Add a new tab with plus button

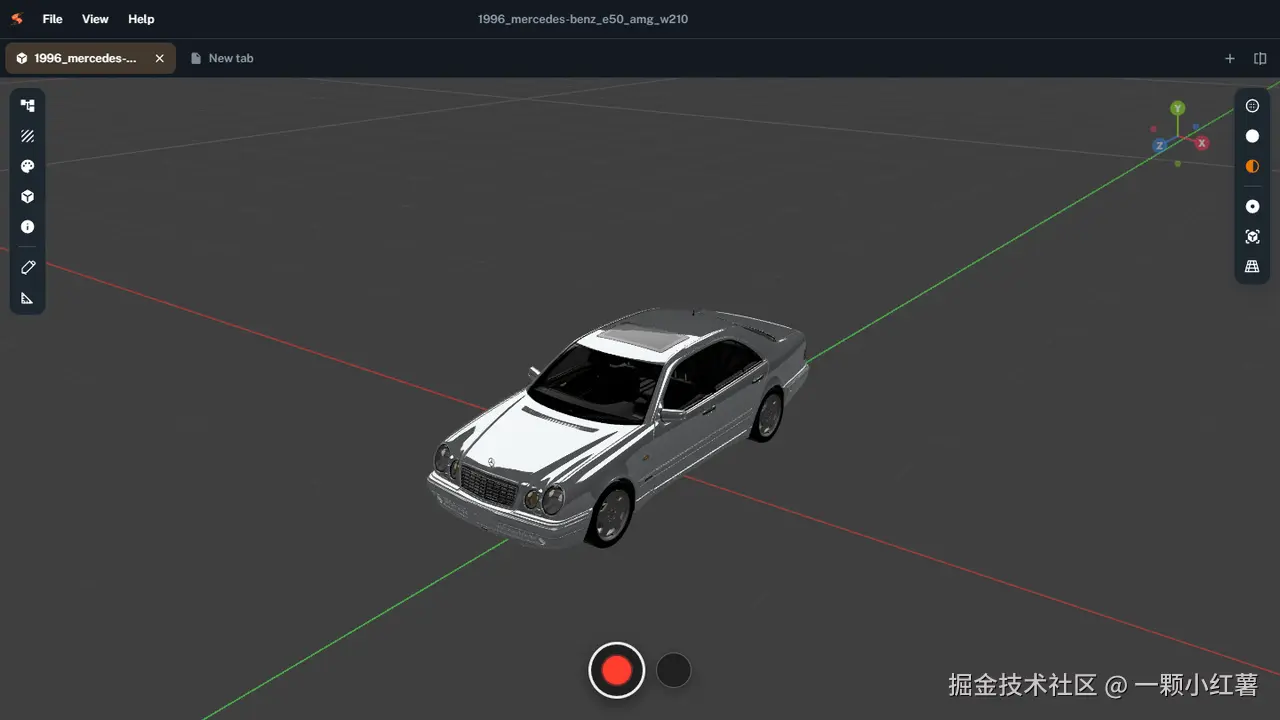[1230, 58]
